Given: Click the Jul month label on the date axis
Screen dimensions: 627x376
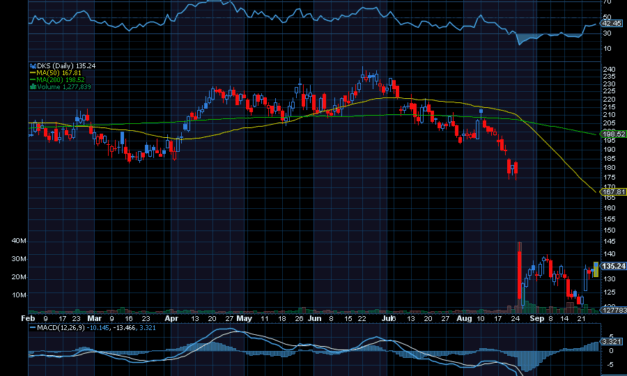Looking at the screenshot, I should 388,318.
